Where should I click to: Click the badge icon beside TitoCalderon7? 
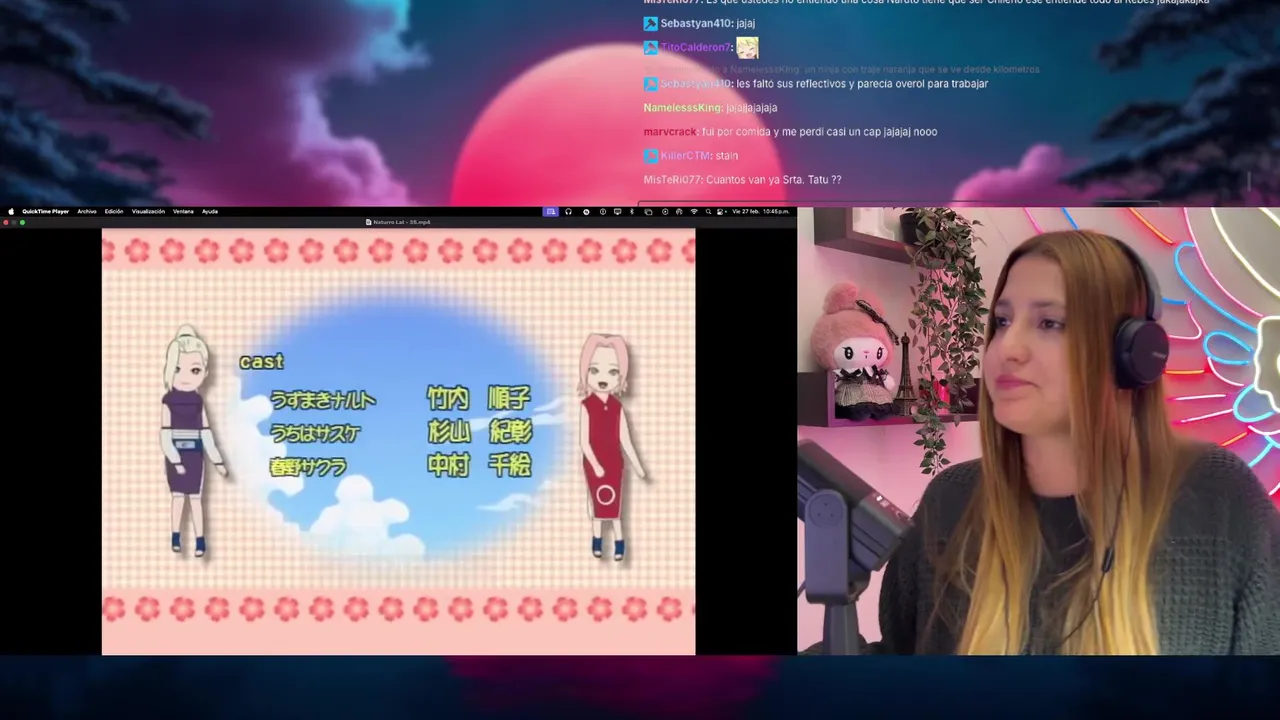click(650, 47)
